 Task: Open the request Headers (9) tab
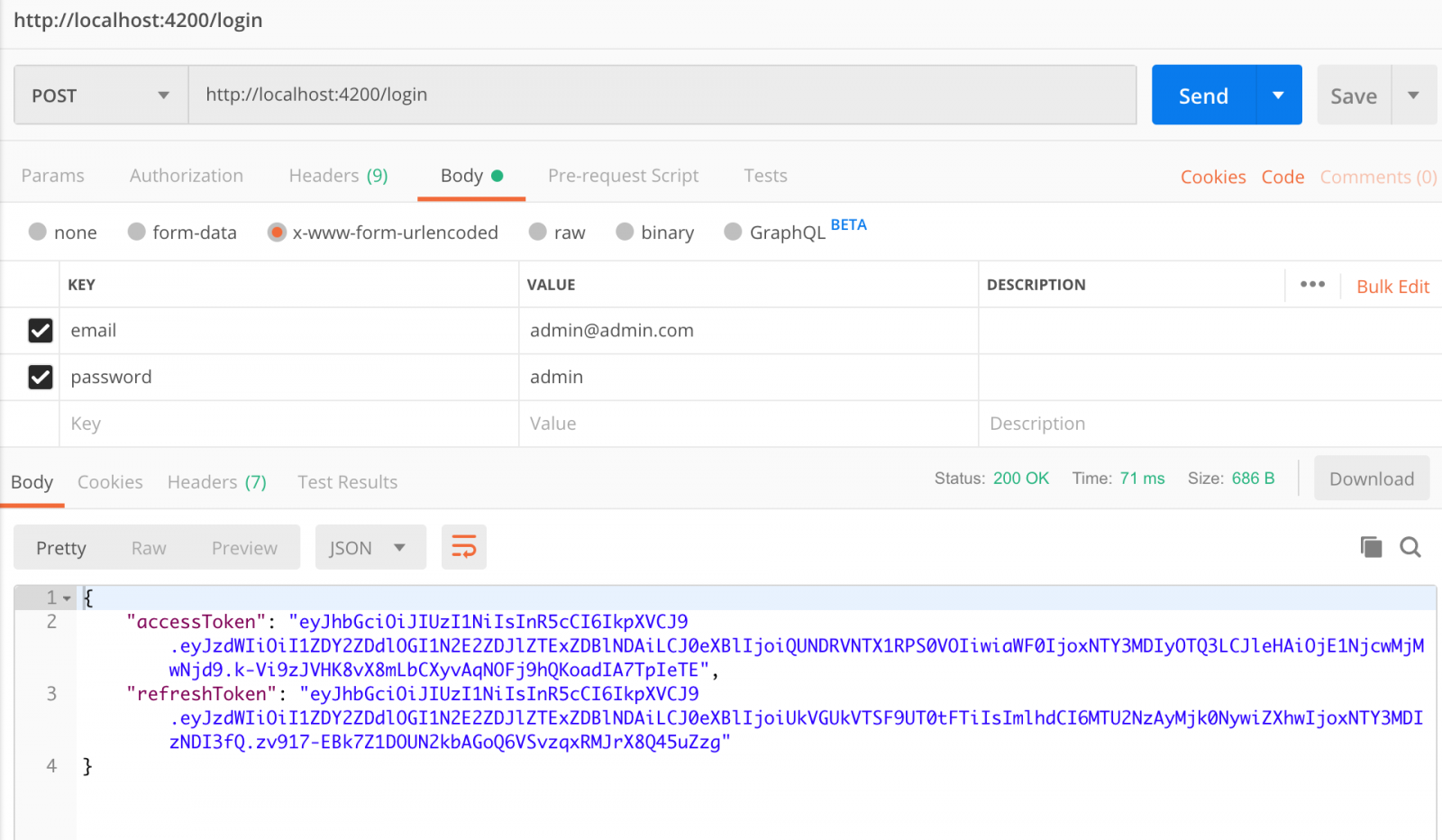[x=338, y=176]
